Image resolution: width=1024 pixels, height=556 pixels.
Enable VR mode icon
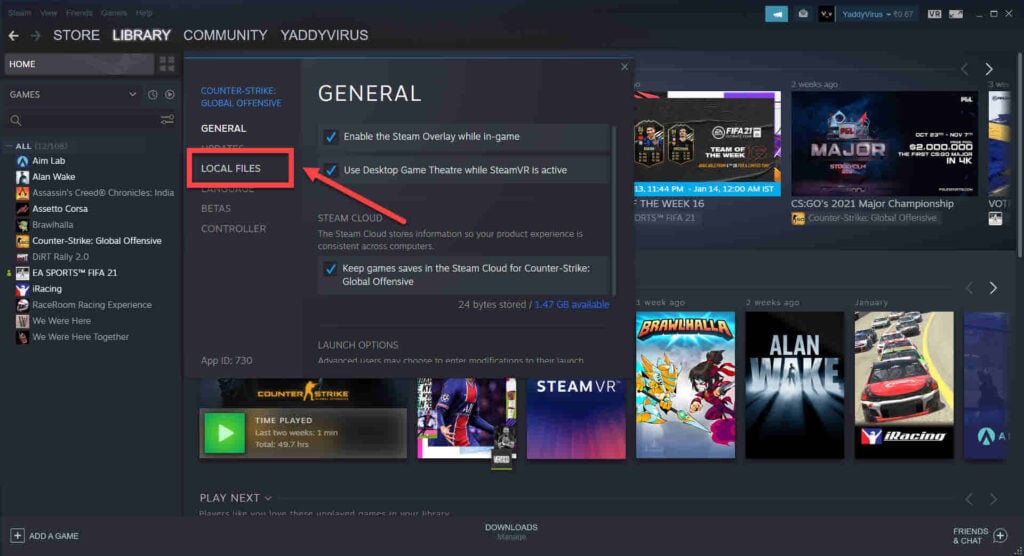(935, 14)
